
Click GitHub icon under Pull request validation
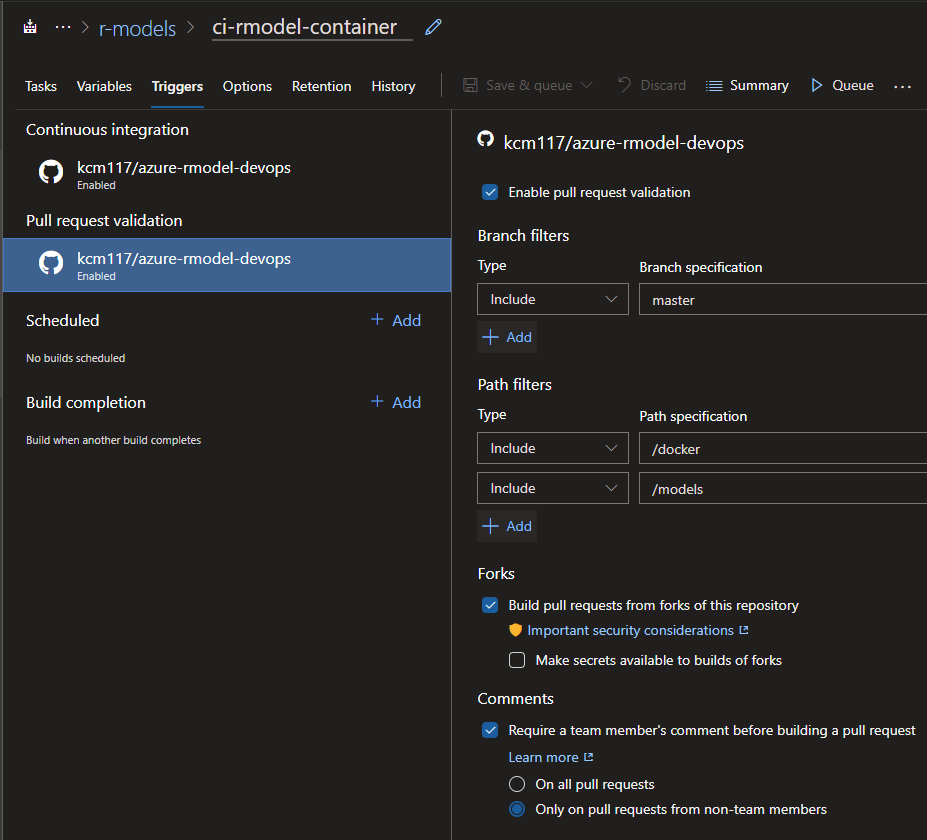51,263
